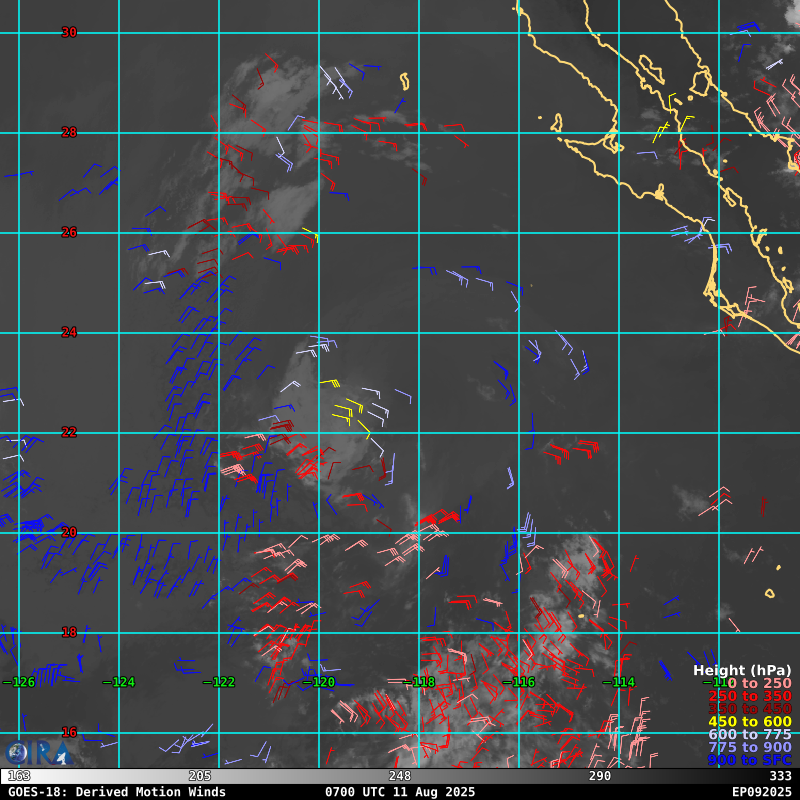
Task: Click the longitude label -120
Action: pyautogui.click(x=319, y=682)
